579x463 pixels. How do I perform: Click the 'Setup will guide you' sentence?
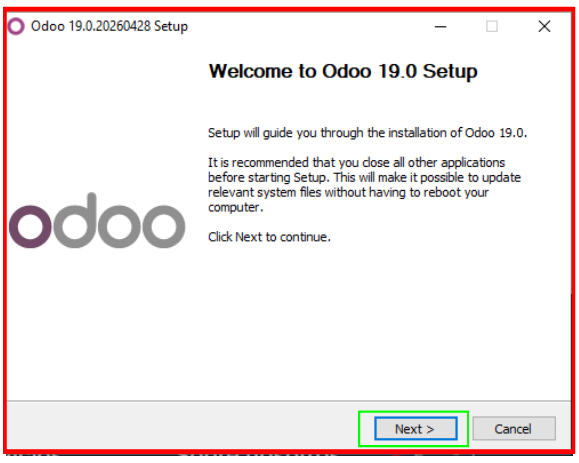point(367,133)
